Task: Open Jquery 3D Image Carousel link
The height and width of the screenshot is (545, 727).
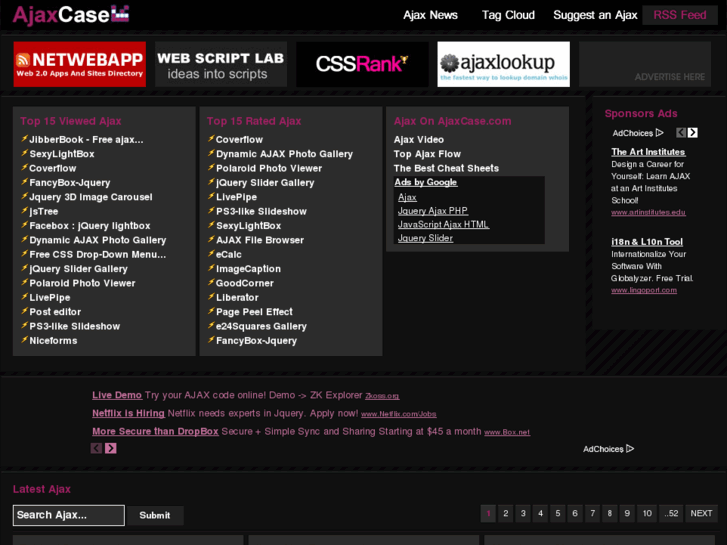Action: click(90, 197)
